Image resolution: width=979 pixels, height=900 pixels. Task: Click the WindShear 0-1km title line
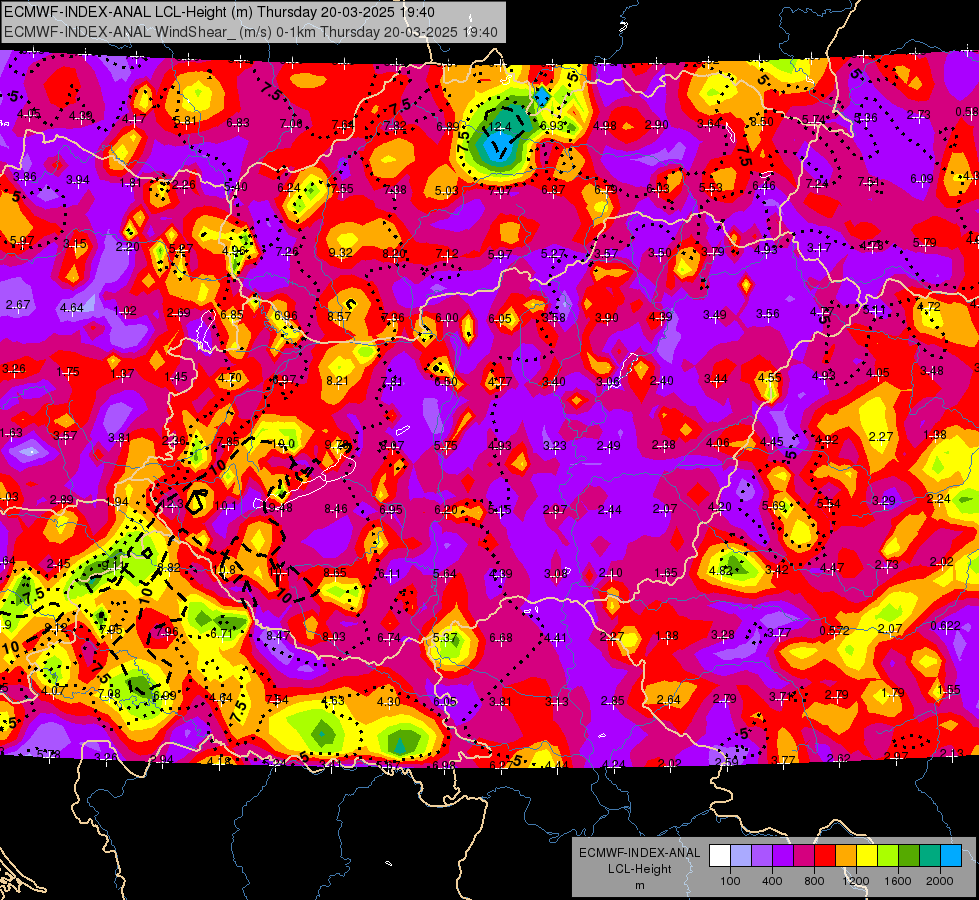point(251,32)
